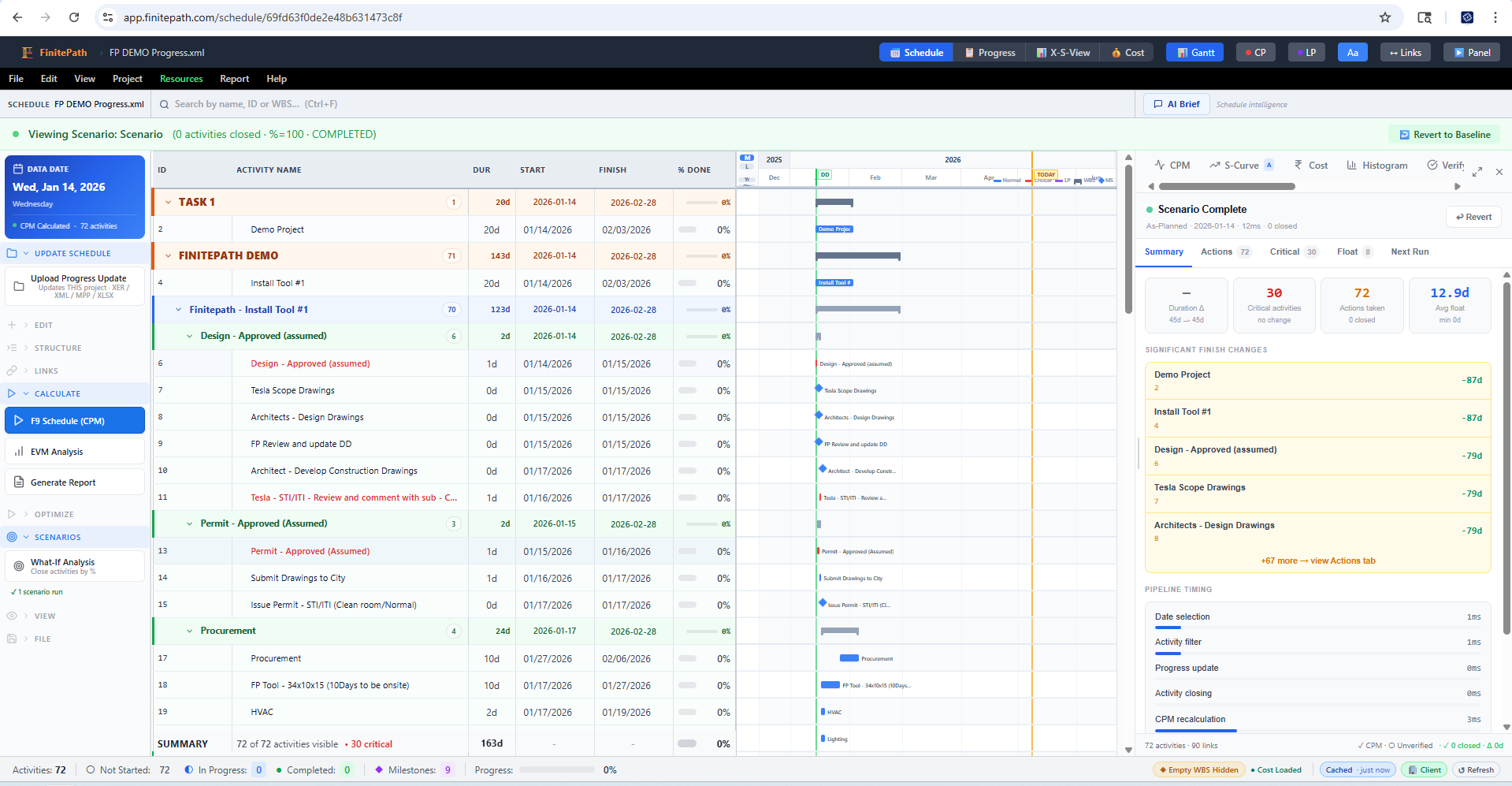Toggle the Panel button
Screen dimensions: 1512x786
(1472, 53)
